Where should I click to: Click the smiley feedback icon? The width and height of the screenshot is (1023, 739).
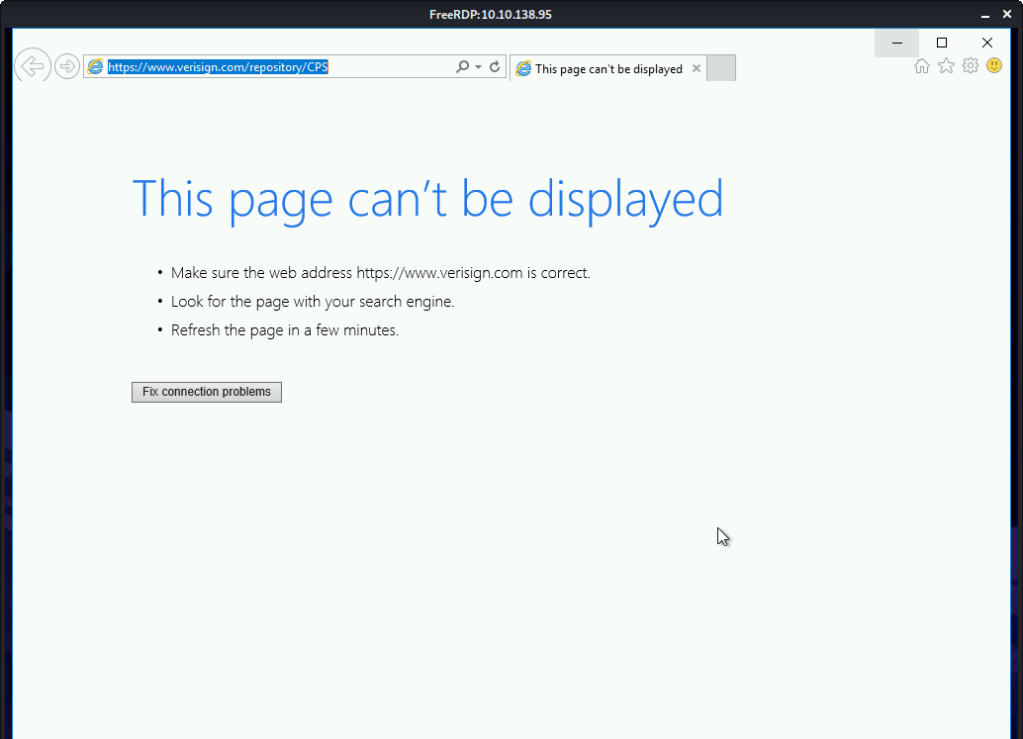[994, 66]
